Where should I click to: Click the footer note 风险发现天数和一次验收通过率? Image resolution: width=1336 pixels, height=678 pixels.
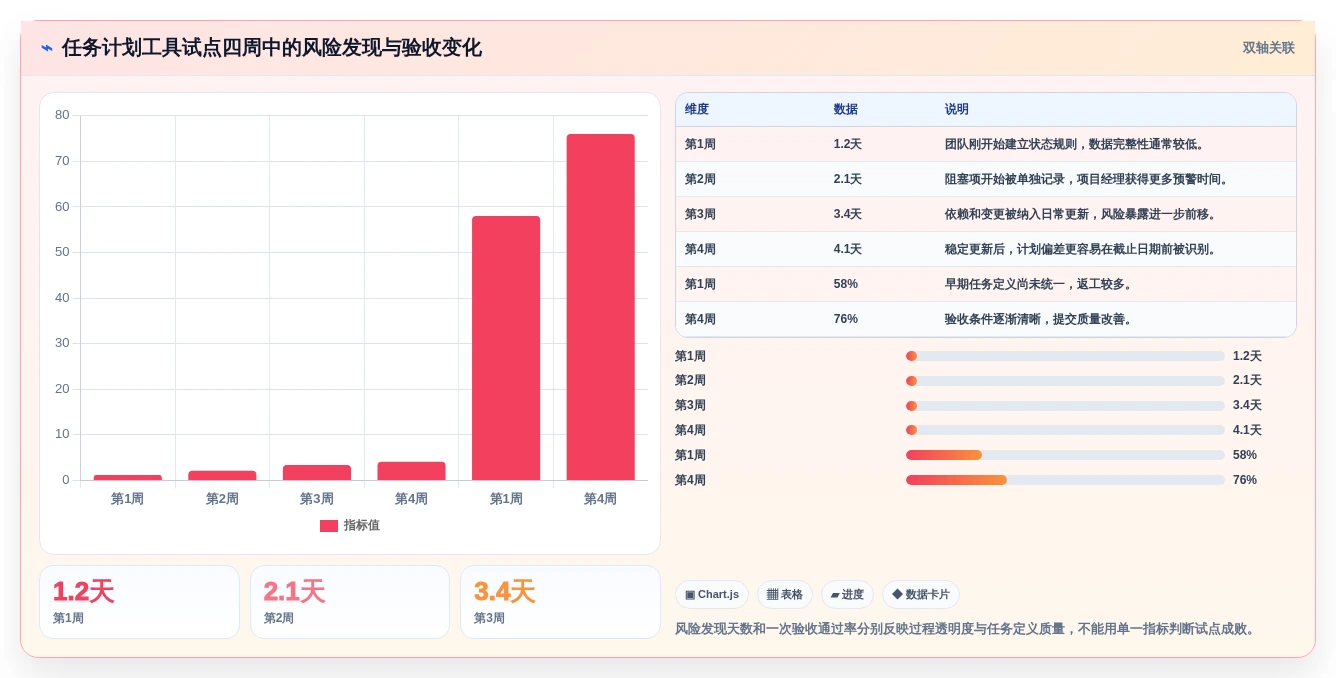point(965,630)
